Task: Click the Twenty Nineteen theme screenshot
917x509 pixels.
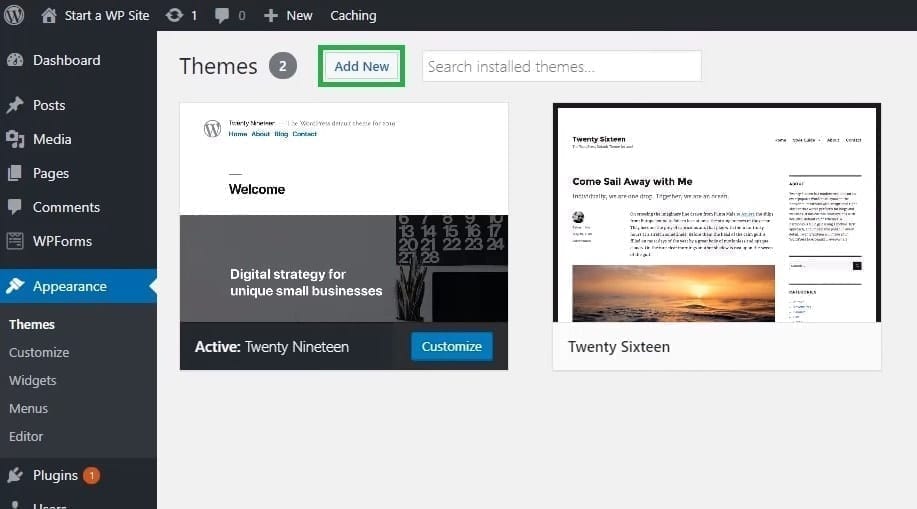Action: click(344, 212)
